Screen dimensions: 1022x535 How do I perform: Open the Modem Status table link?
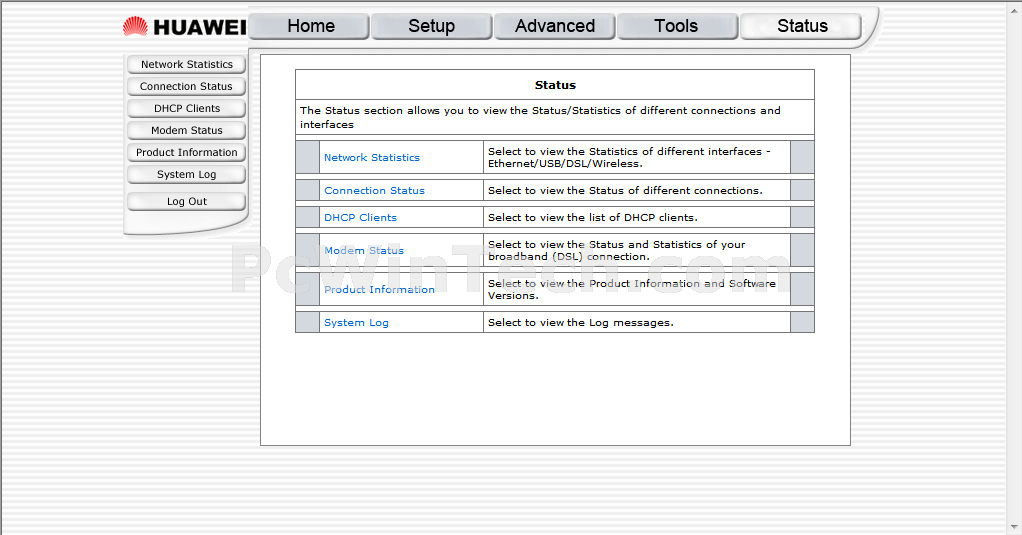364,251
